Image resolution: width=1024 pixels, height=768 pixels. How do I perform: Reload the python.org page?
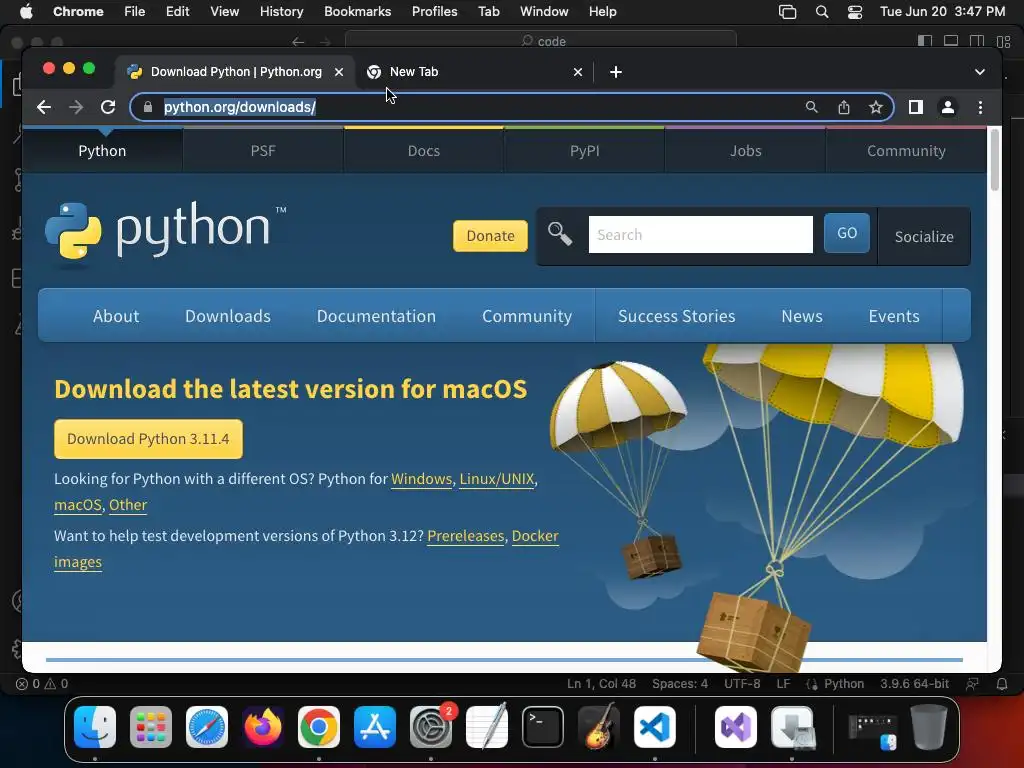click(108, 107)
